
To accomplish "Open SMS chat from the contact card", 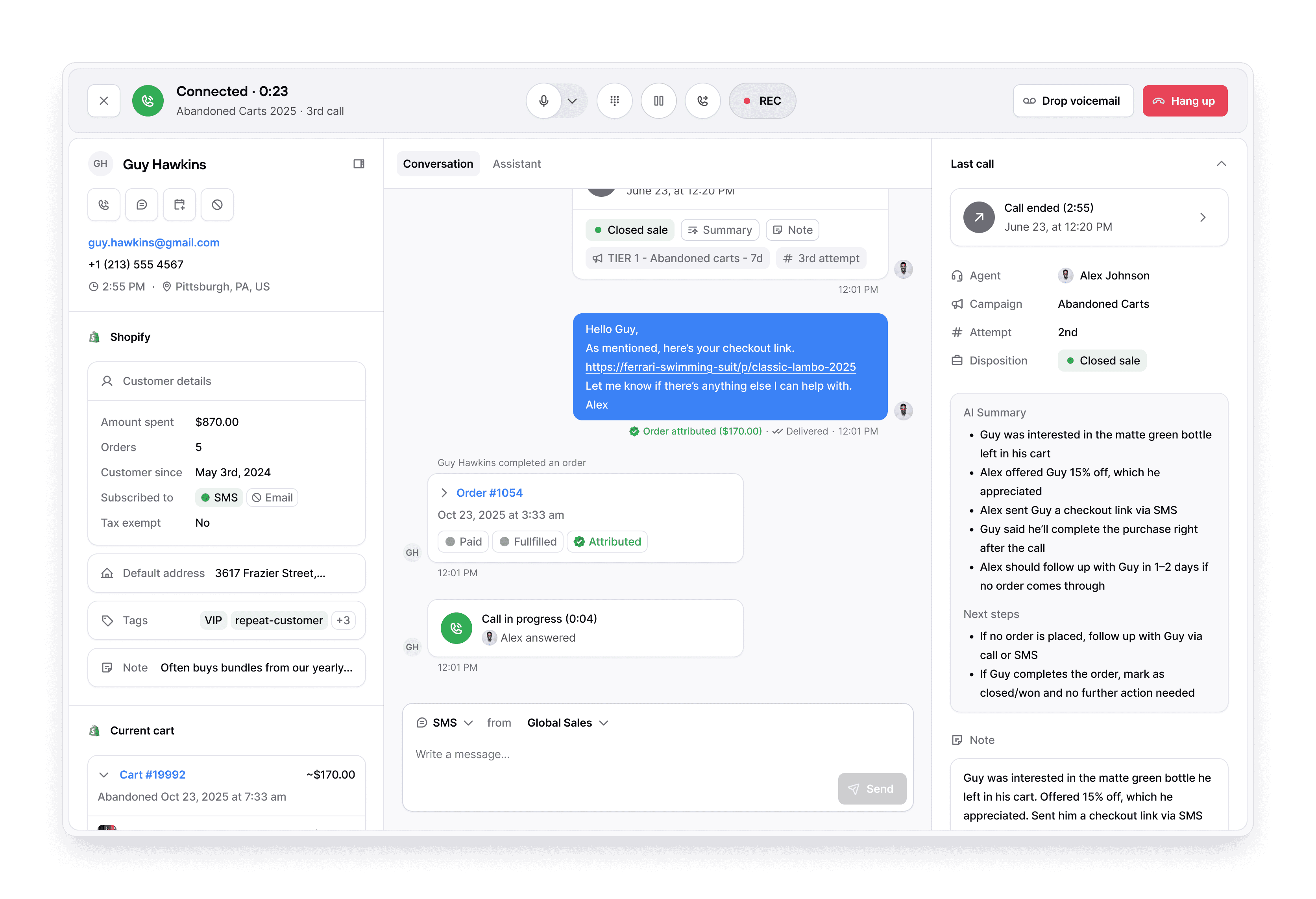I will (x=142, y=205).
